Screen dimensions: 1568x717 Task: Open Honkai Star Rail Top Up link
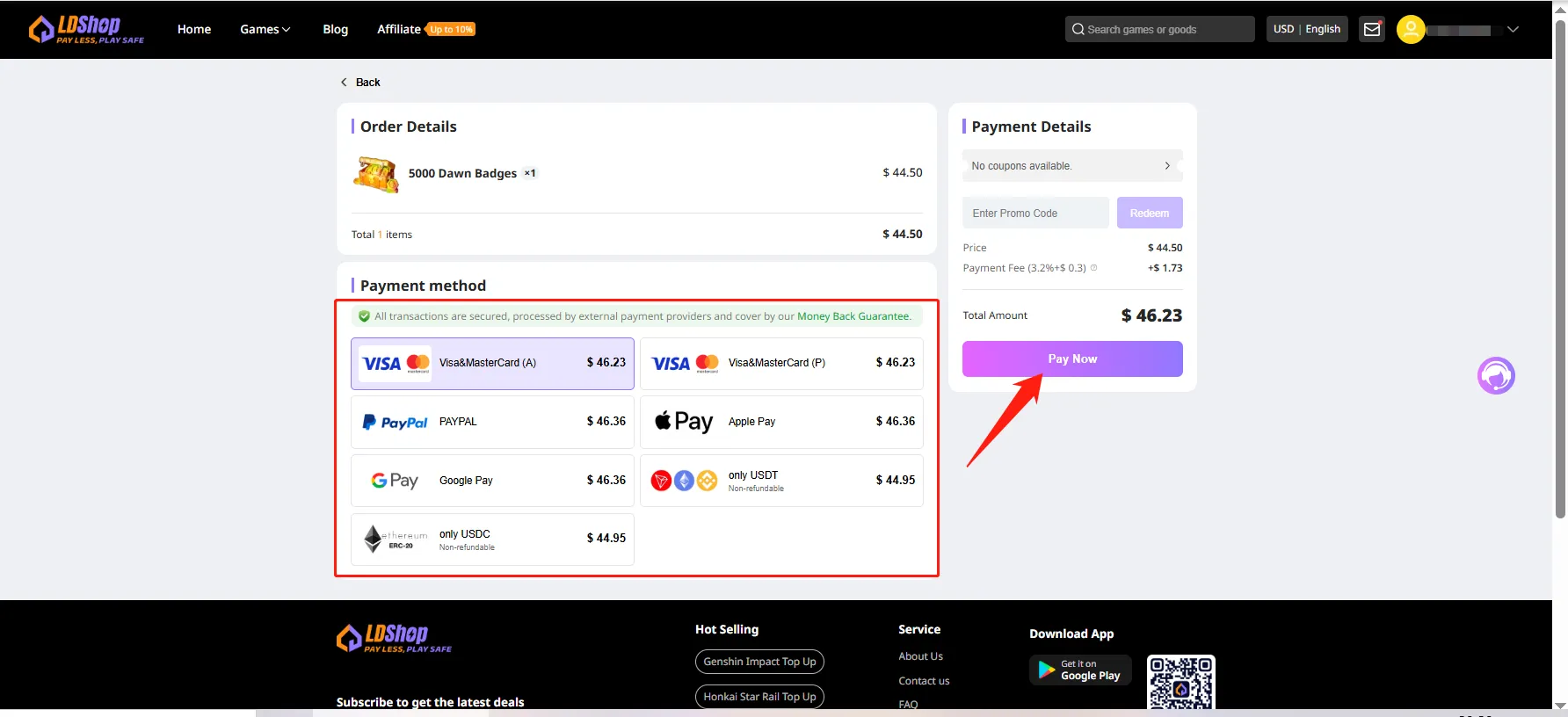point(759,697)
